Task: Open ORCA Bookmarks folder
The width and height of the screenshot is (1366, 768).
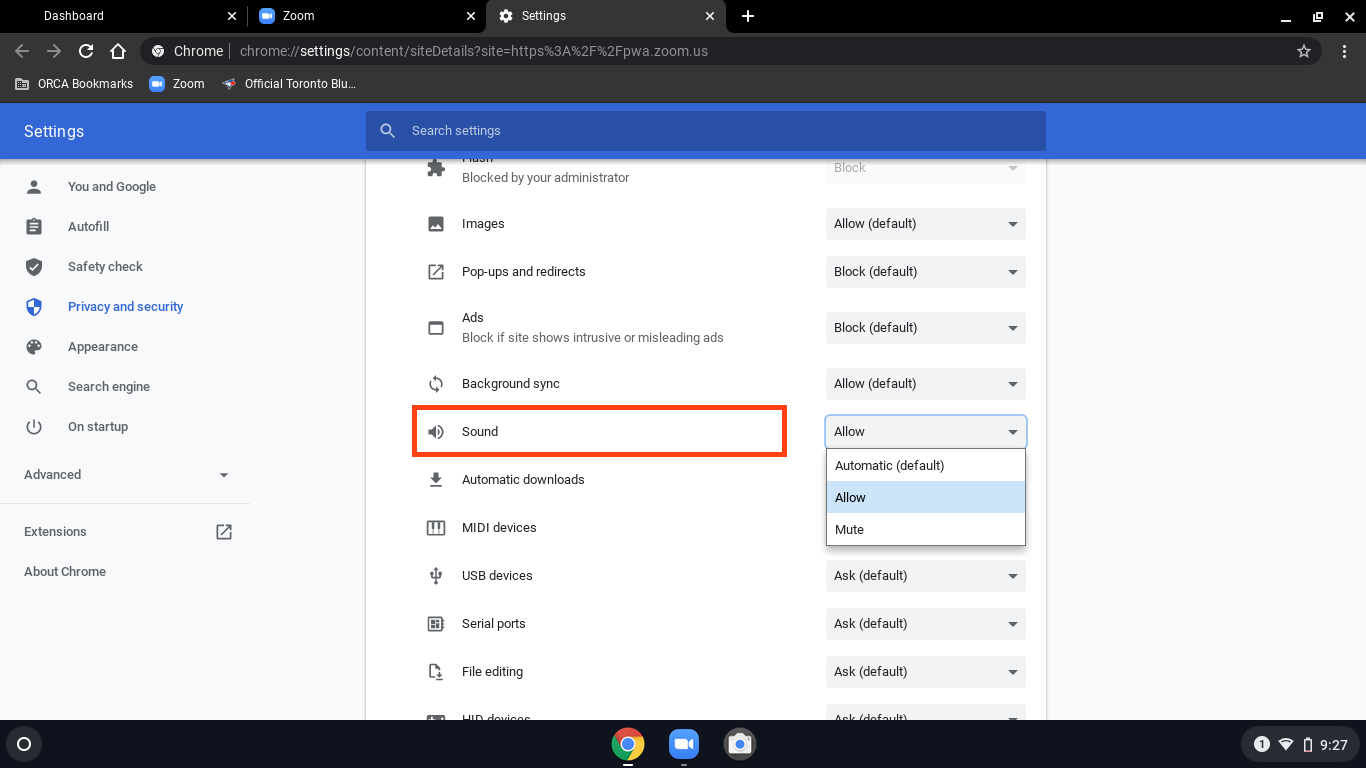Action: click(x=74, y=84)
